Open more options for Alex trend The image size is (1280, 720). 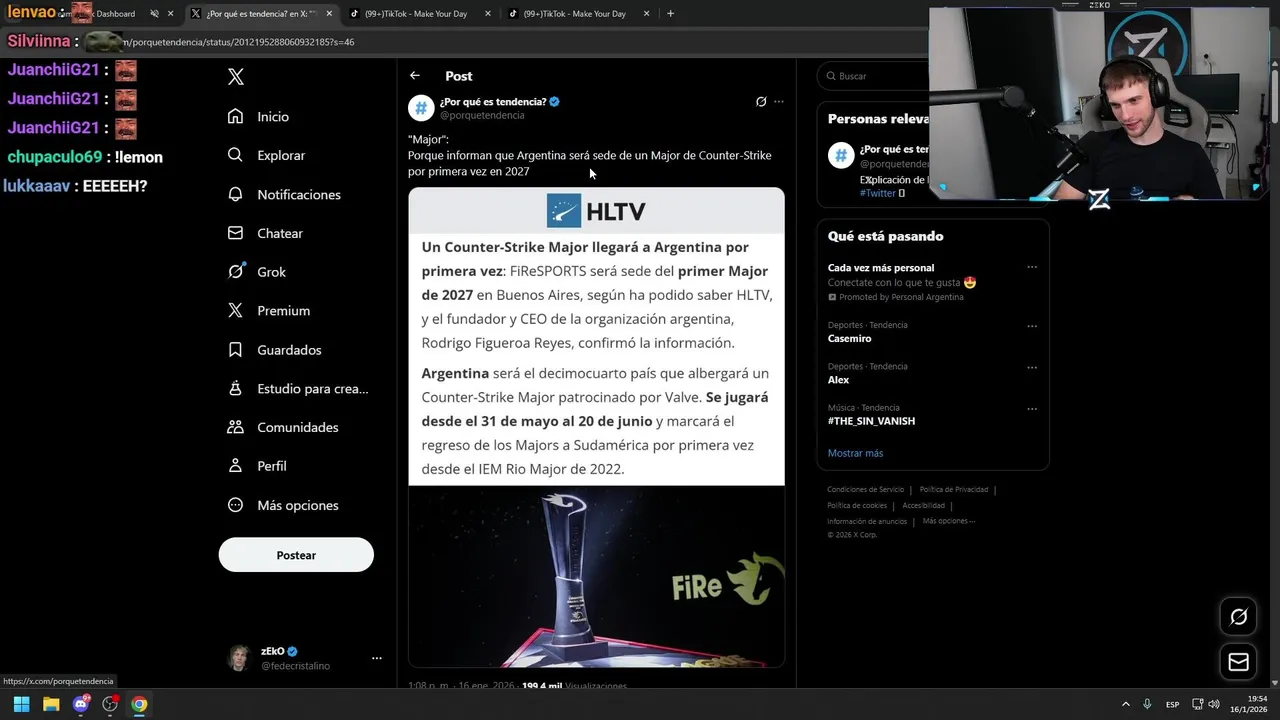1032,367
